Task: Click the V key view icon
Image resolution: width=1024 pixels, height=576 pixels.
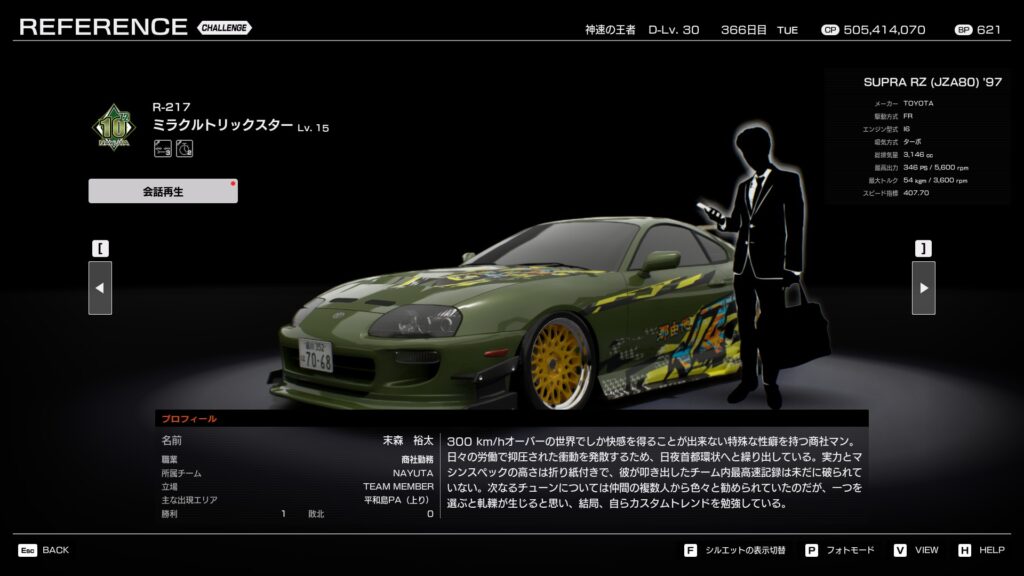Action: click(x=900, y=550)
